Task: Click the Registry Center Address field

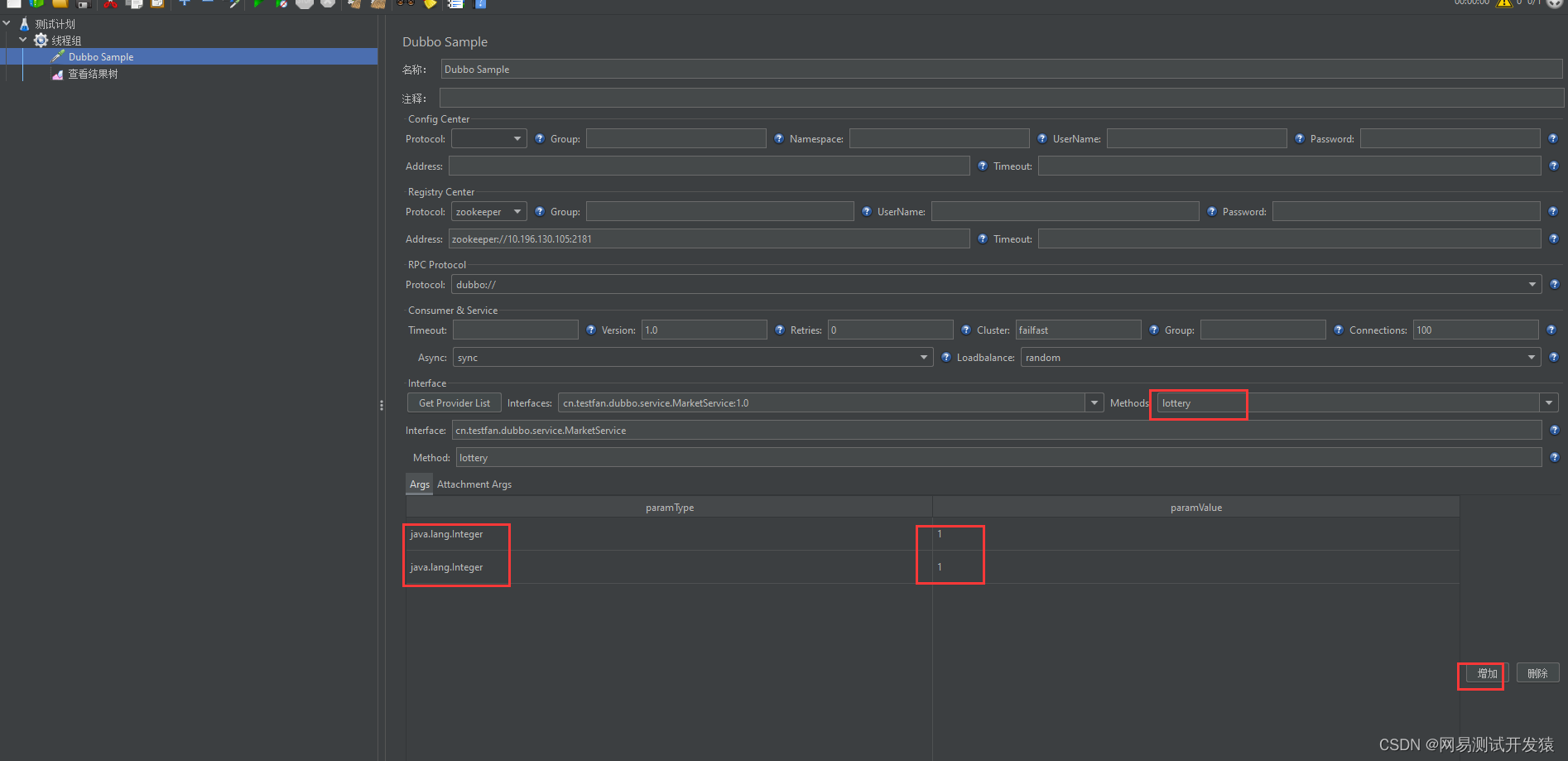Action: point(709,239)
